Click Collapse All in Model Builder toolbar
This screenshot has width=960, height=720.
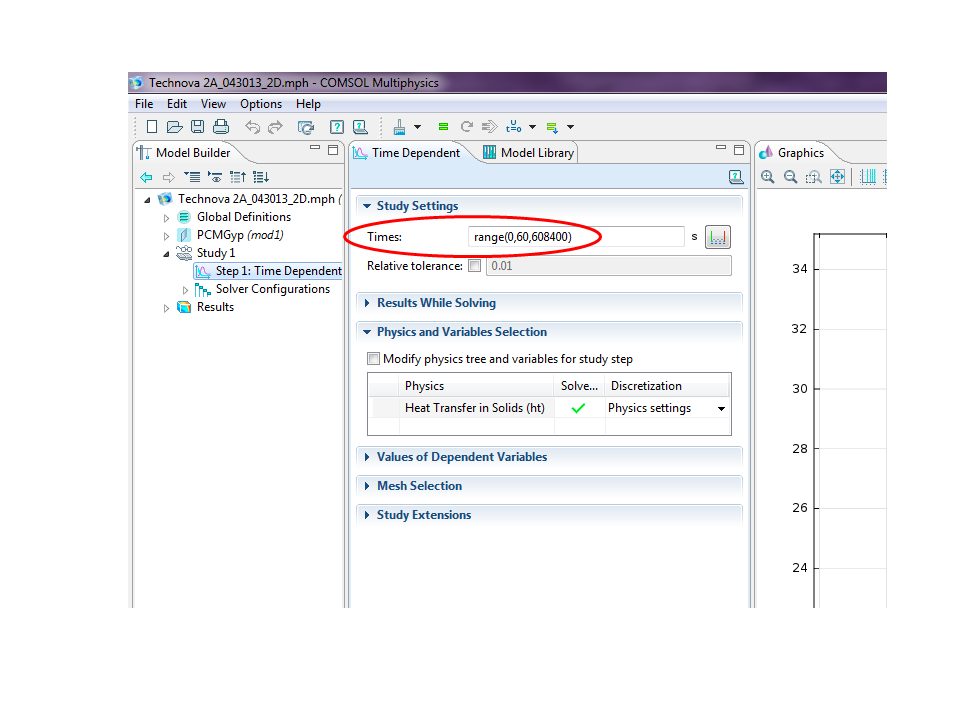[x=237, y=177]
